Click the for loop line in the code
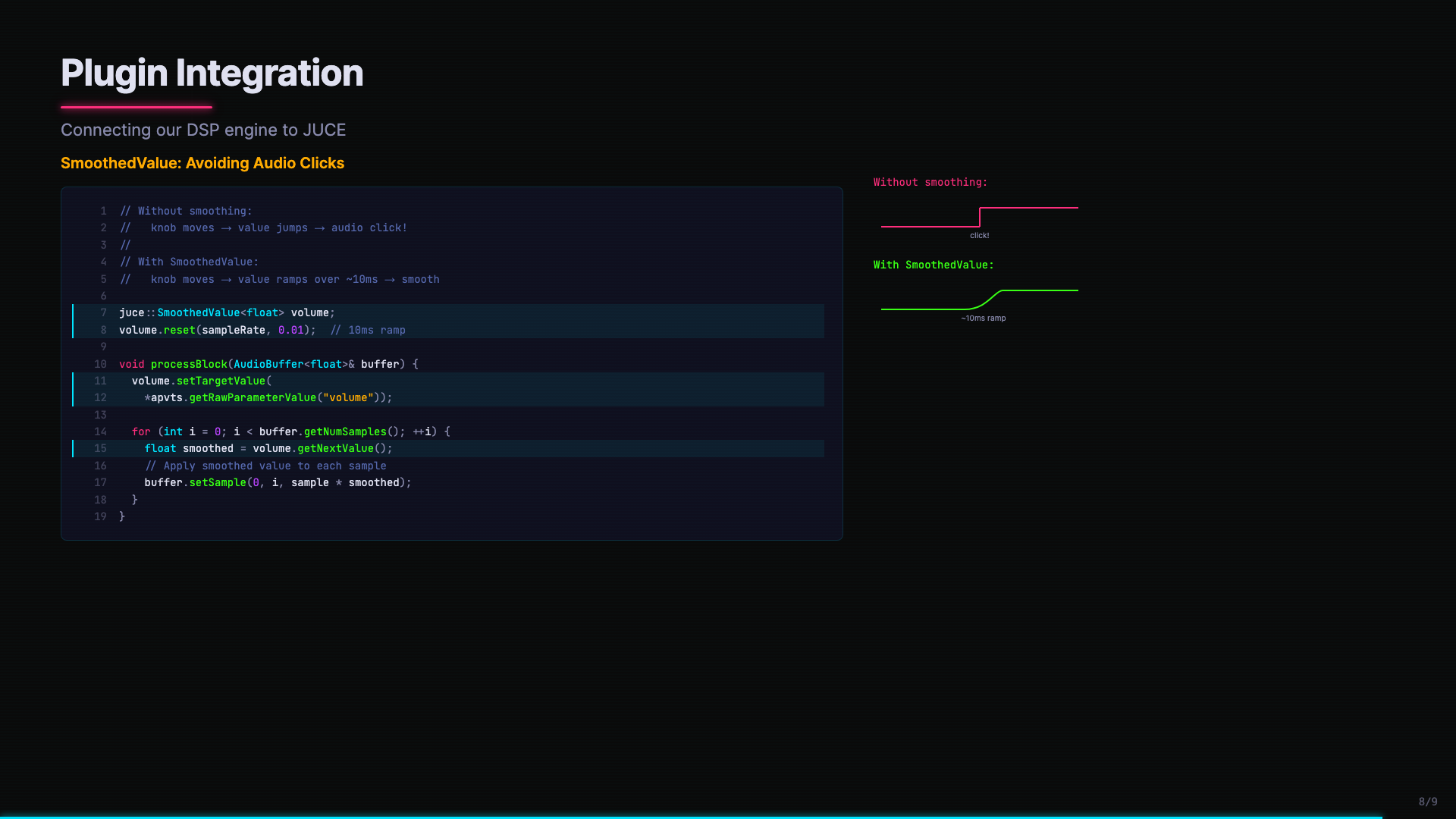 click(292, 431)
